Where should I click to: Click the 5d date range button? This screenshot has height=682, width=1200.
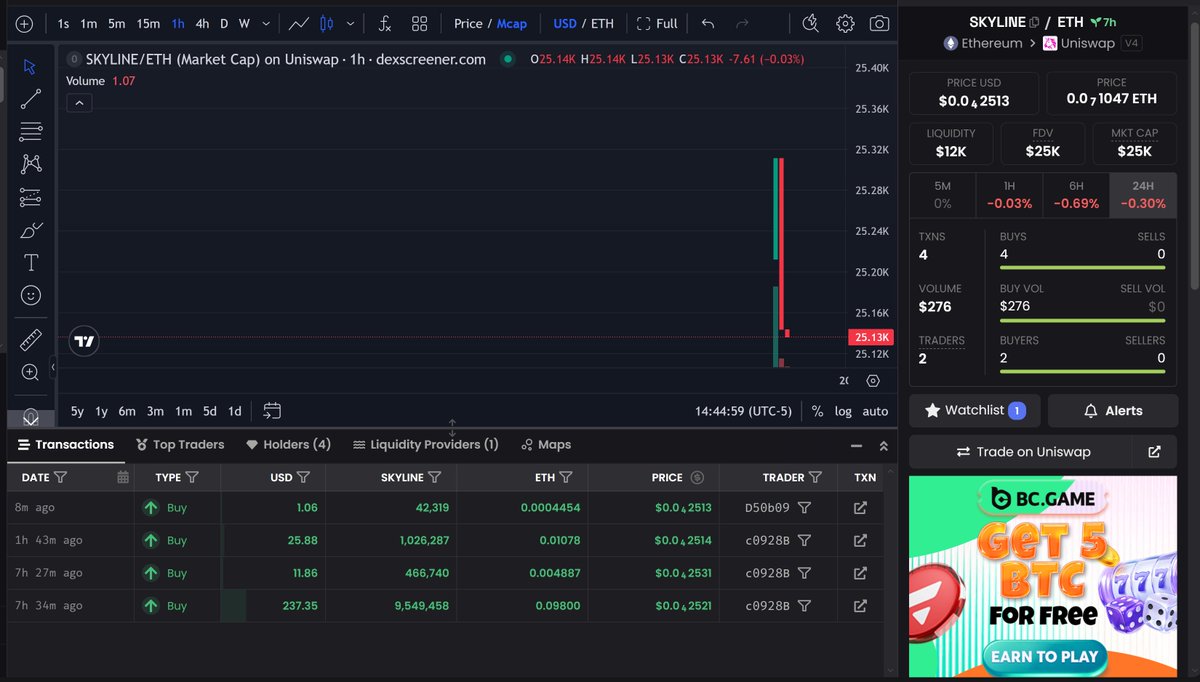(209, 411)
